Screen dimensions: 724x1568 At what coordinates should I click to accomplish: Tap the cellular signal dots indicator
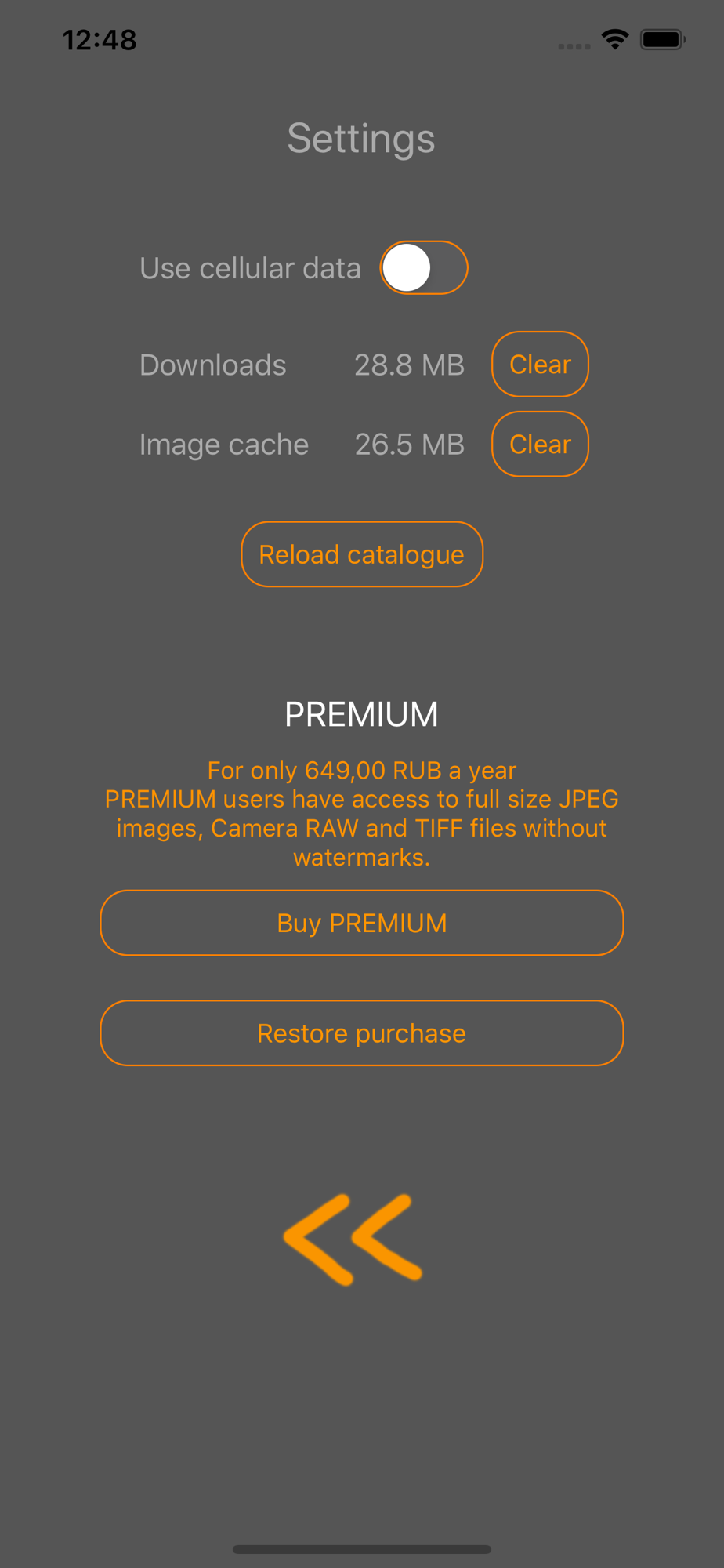click(x=574, y=46)
